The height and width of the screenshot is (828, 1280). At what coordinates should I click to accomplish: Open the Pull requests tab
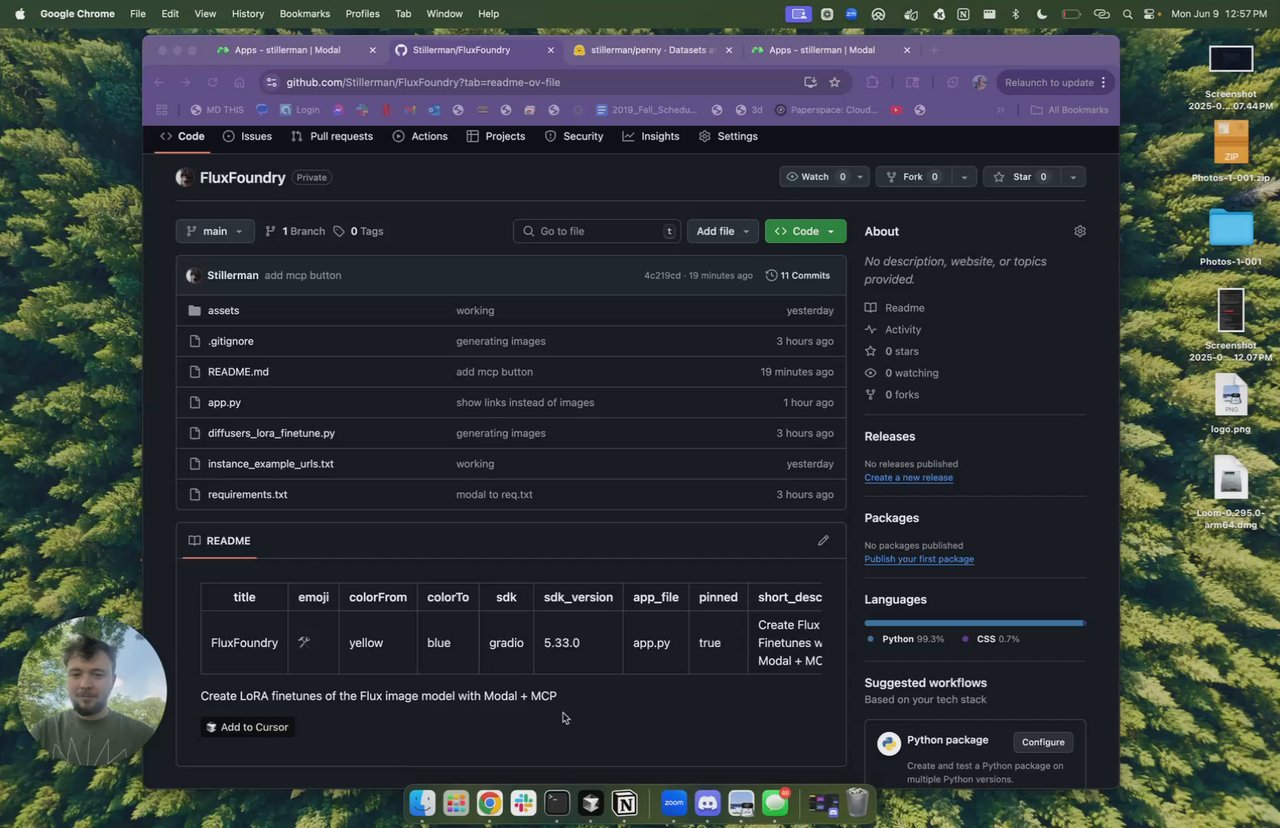click(x=332, y=136)
